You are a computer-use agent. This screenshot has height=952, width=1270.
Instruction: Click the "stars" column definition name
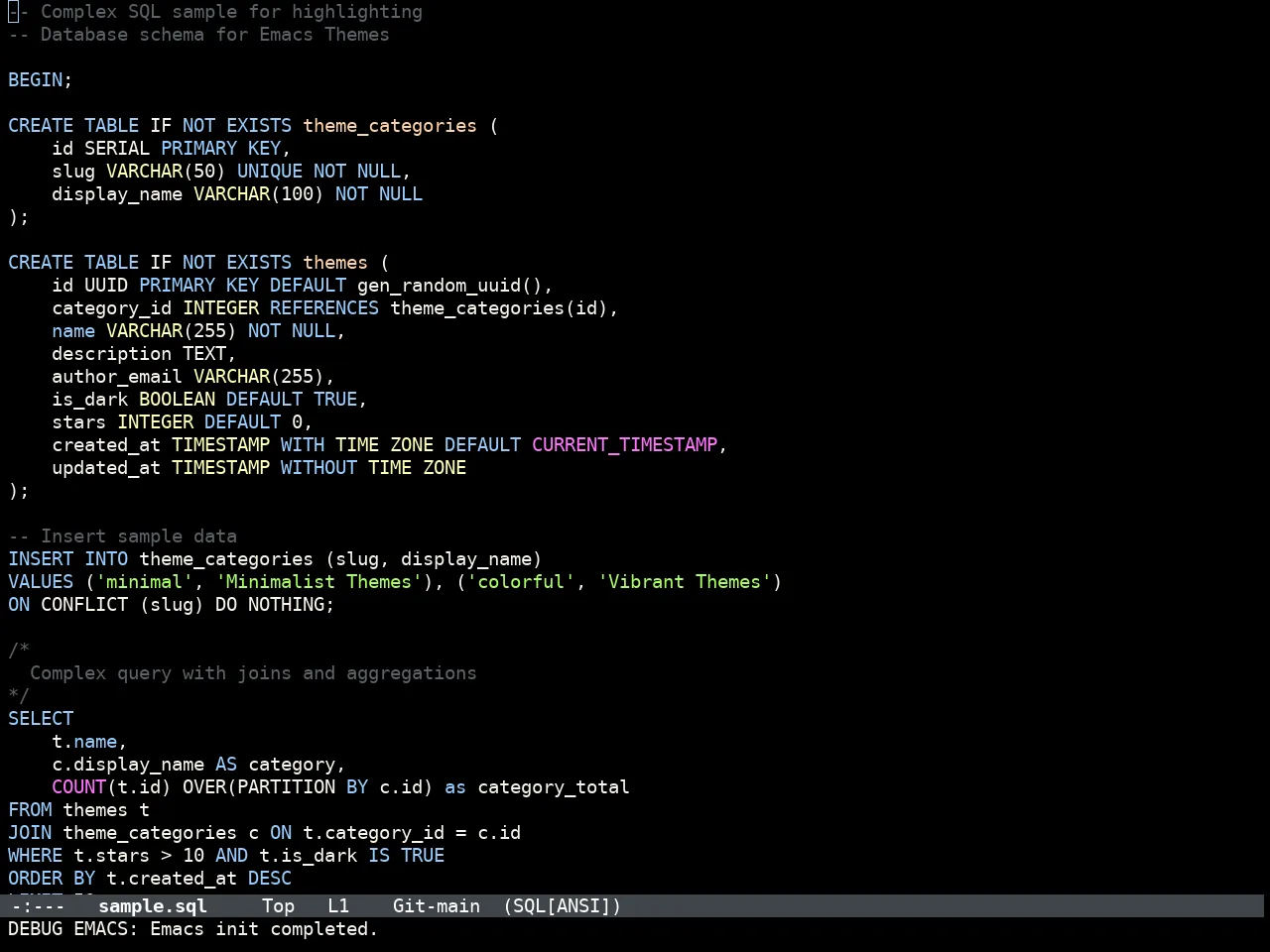78,422
